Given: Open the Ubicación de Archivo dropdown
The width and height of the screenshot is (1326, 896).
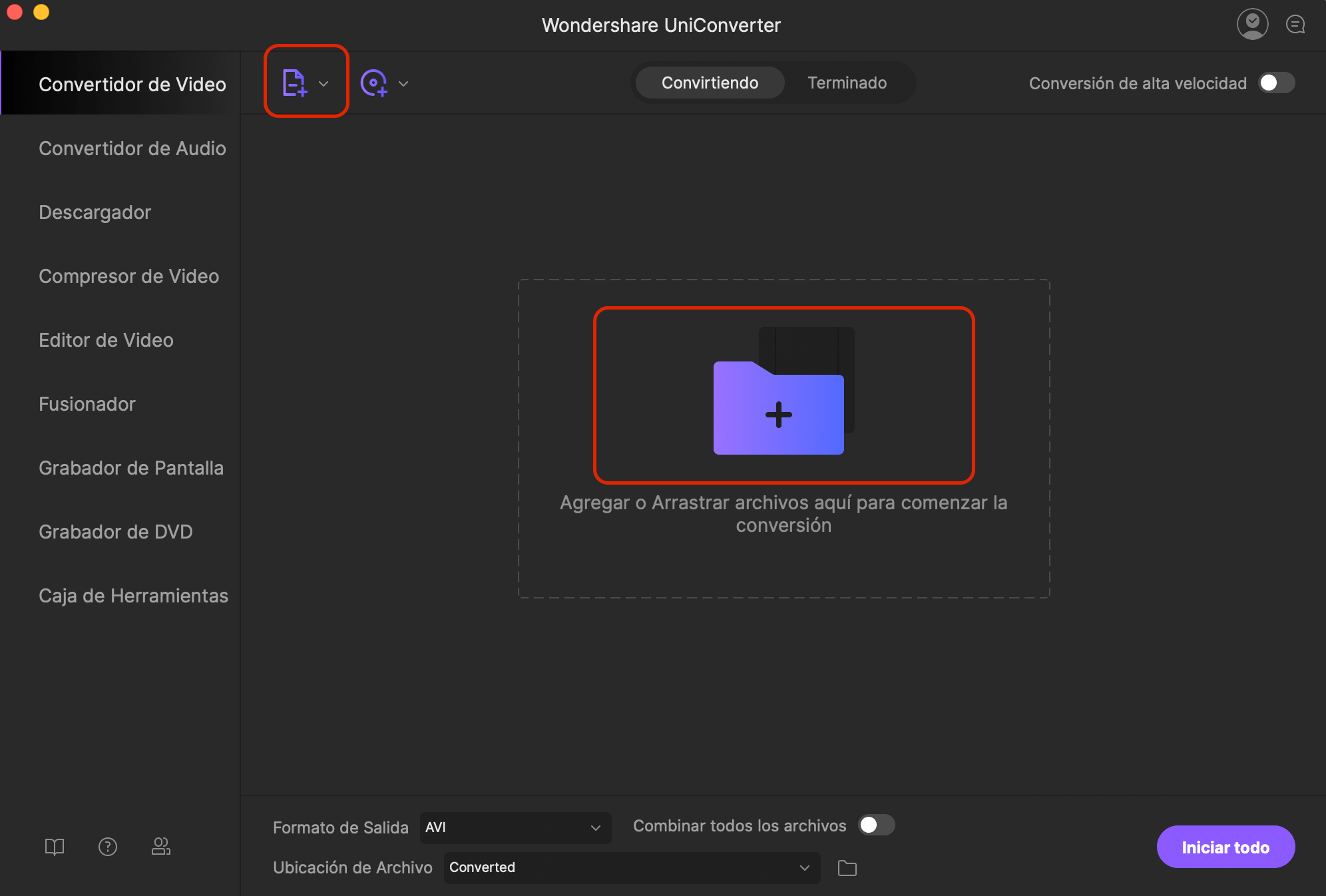Looking at the screenshot, I should [x=632, y=867].
